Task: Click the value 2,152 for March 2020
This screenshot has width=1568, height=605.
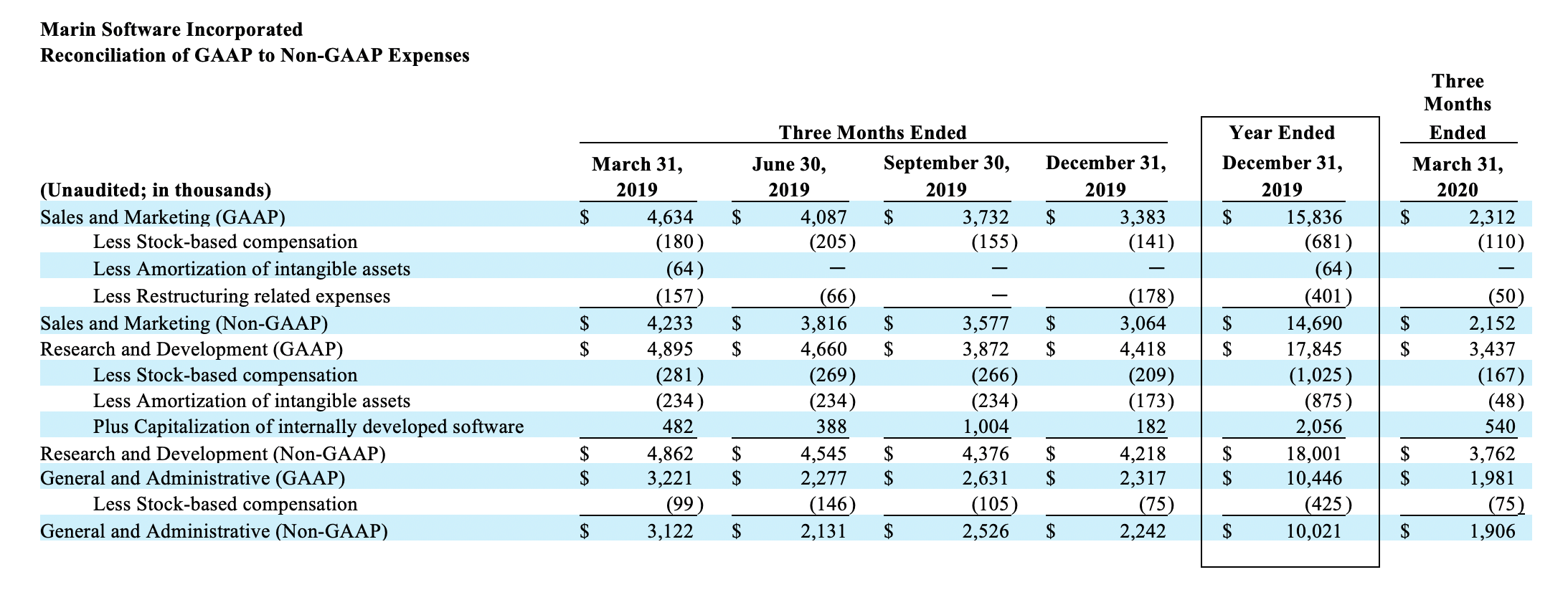Action: 1492,323
